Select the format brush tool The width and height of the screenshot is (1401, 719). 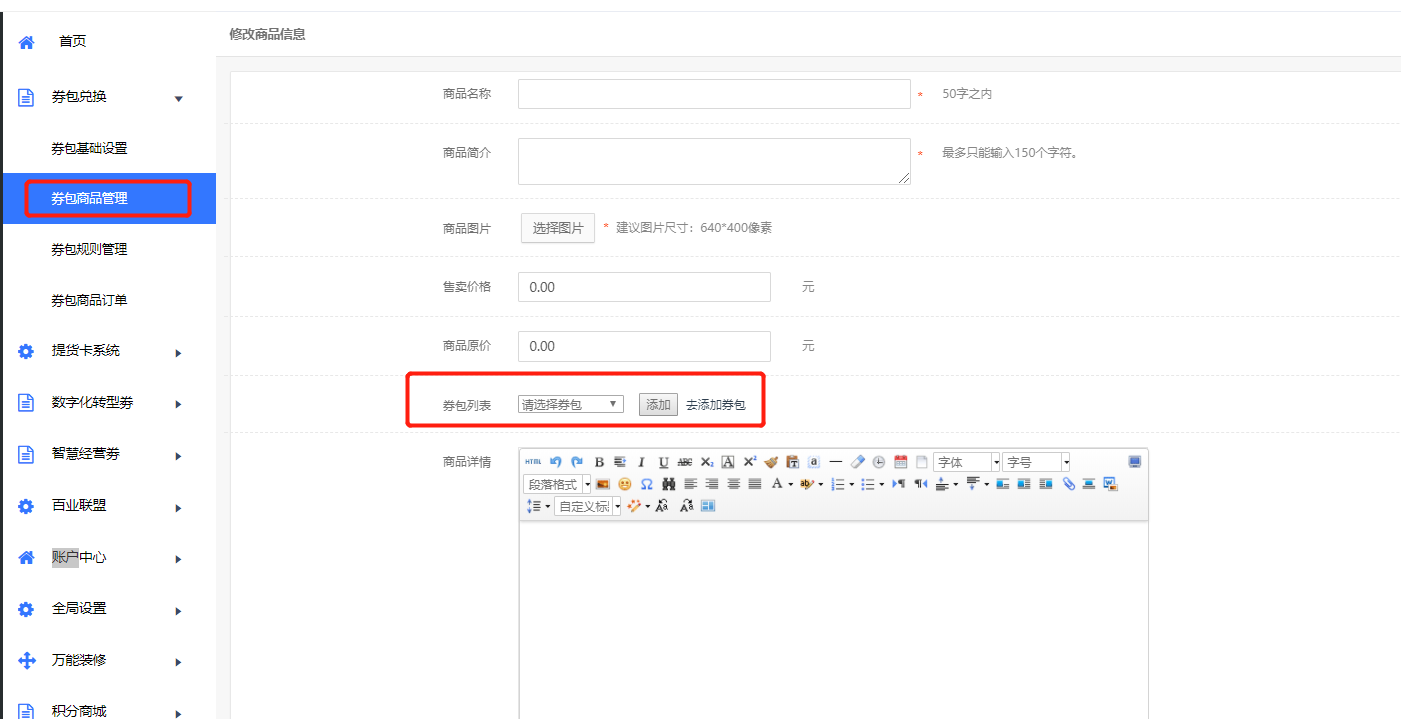click(x=771, y=462)
